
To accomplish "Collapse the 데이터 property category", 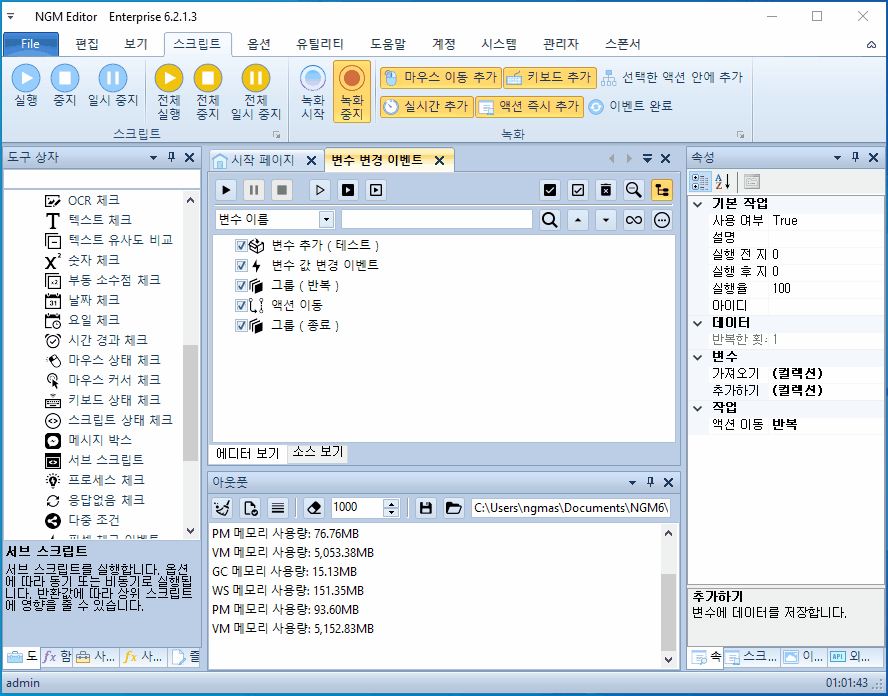I will 698,323.
